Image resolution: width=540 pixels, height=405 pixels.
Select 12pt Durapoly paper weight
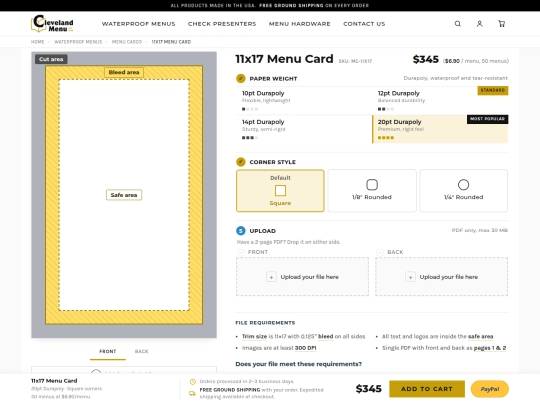click(440, 101)
